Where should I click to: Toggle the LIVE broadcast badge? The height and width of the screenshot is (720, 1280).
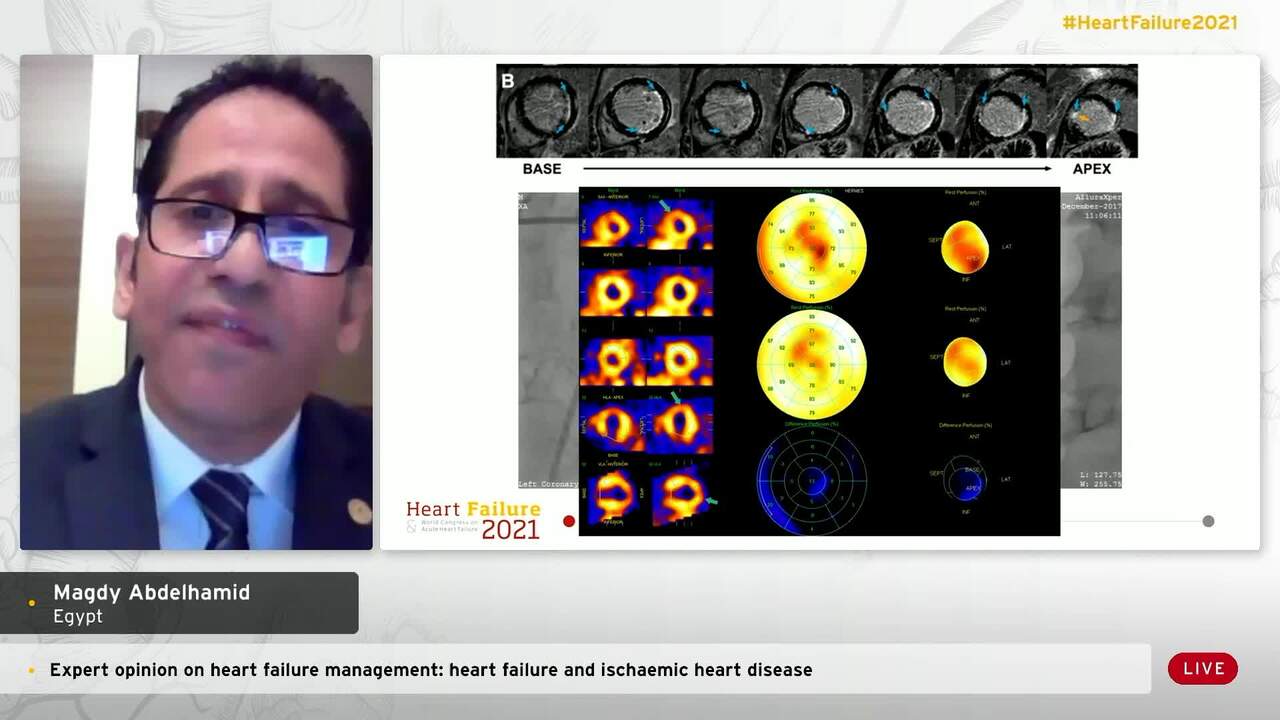[x=1203, y=668]
